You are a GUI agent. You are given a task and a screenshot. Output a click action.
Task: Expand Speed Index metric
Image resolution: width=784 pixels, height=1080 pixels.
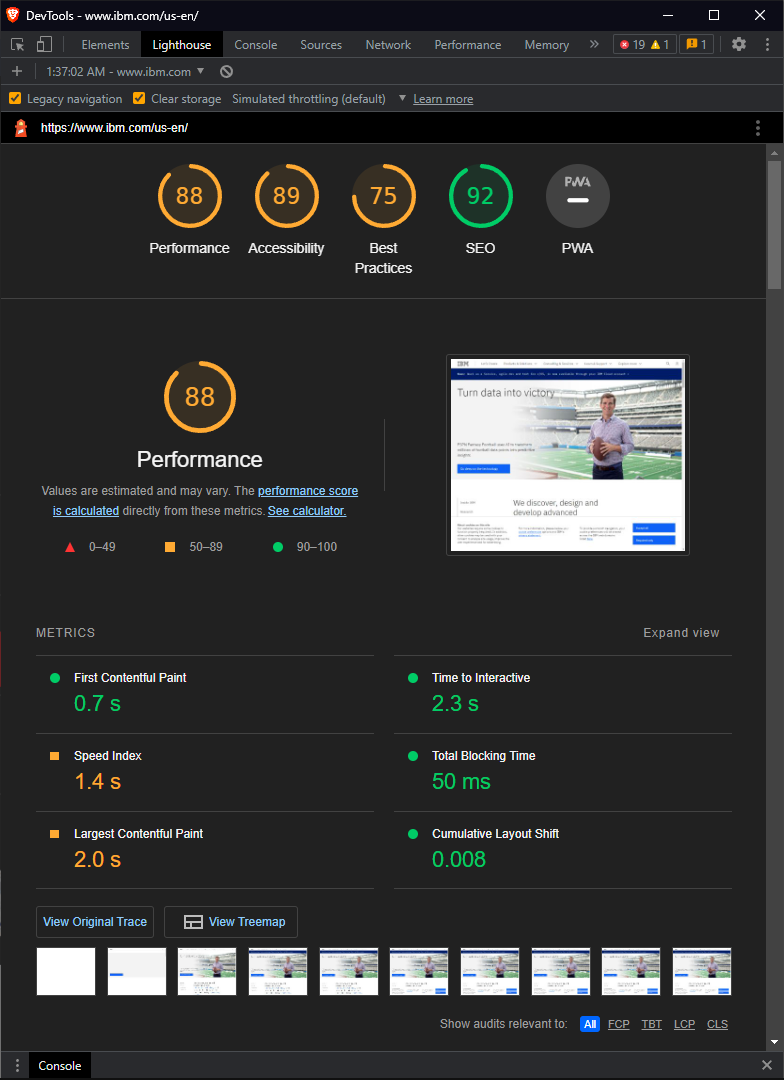(205, 772)
